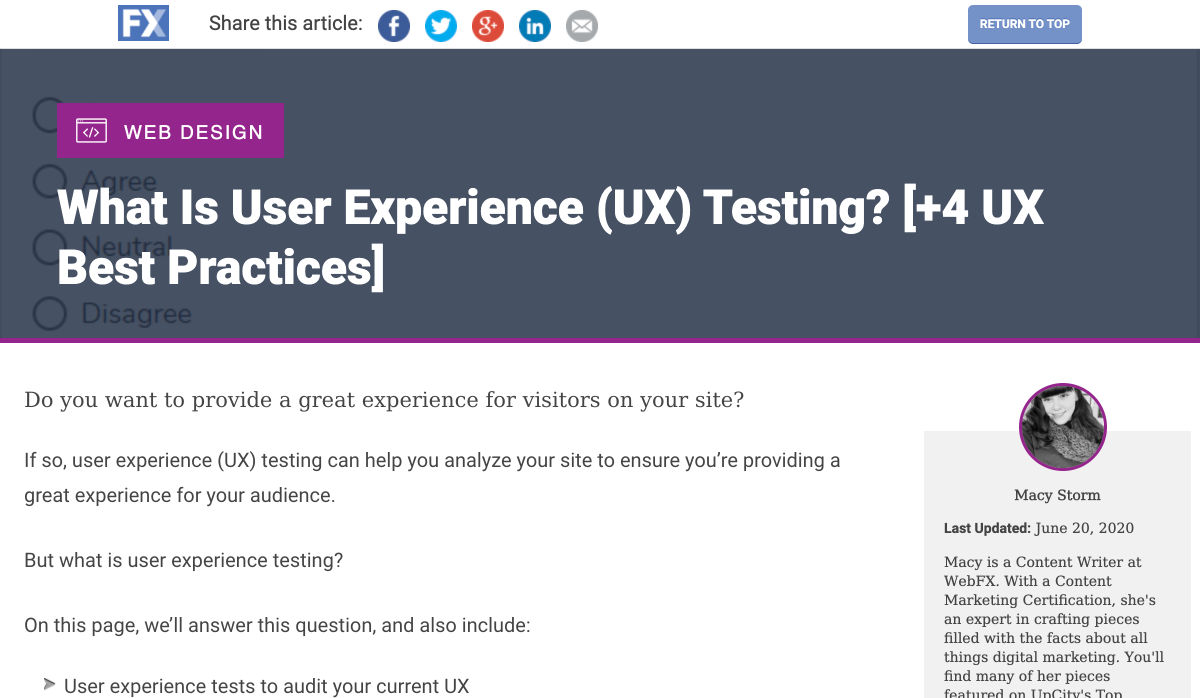This screenshot has width=1200, height=698.
Task: Share on Google Plus
Action: click(488, 26)
